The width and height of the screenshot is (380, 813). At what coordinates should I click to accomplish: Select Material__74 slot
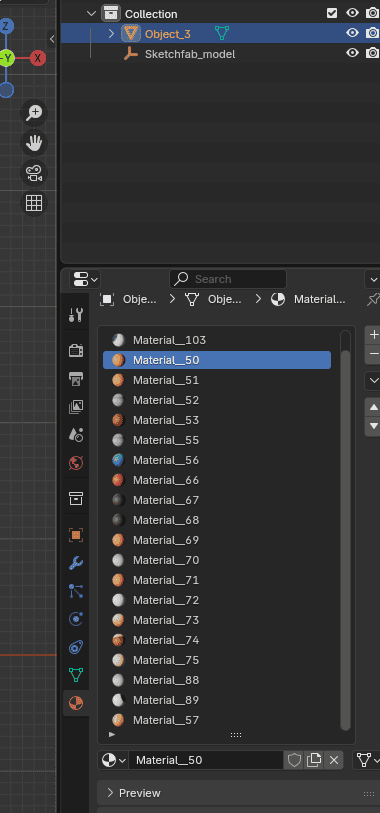coord(217,640)
